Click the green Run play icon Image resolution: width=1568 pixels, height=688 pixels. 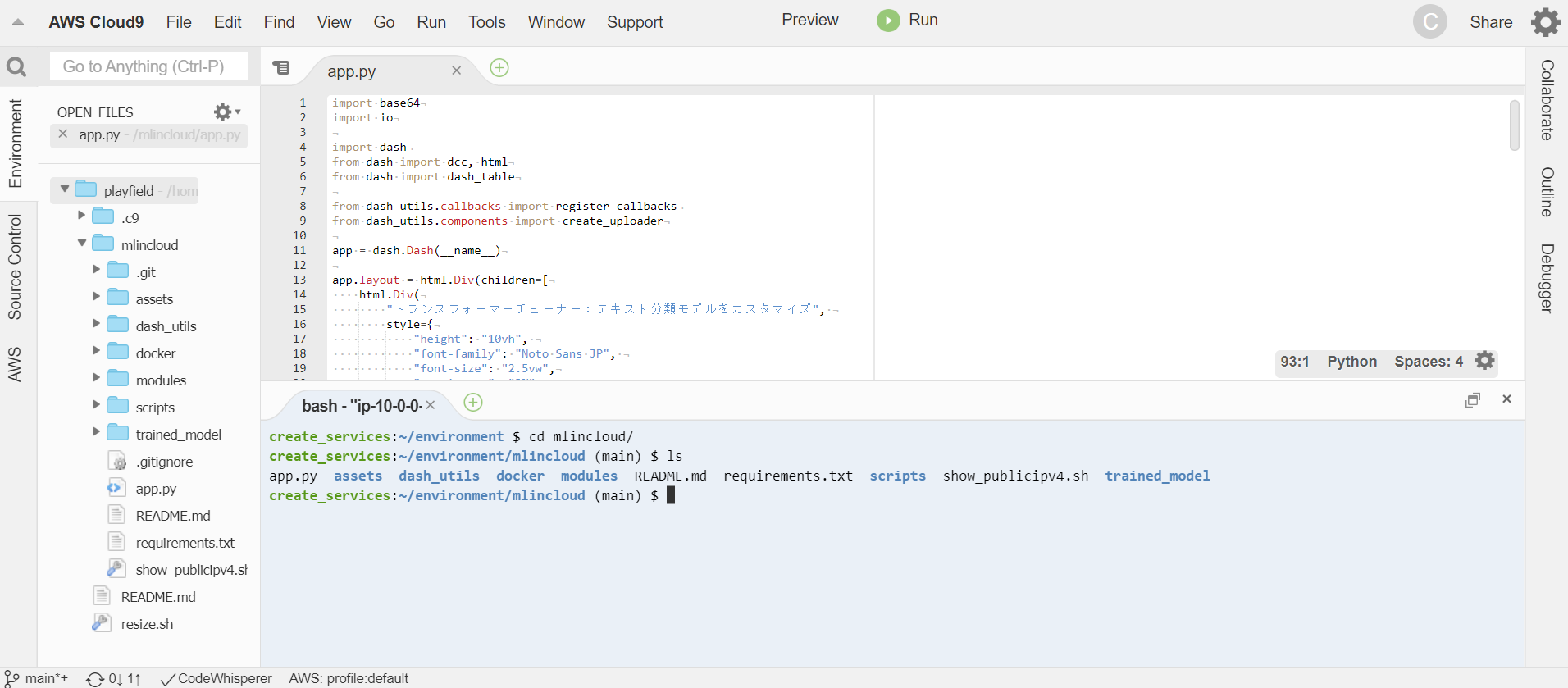(x=888, y=21)
